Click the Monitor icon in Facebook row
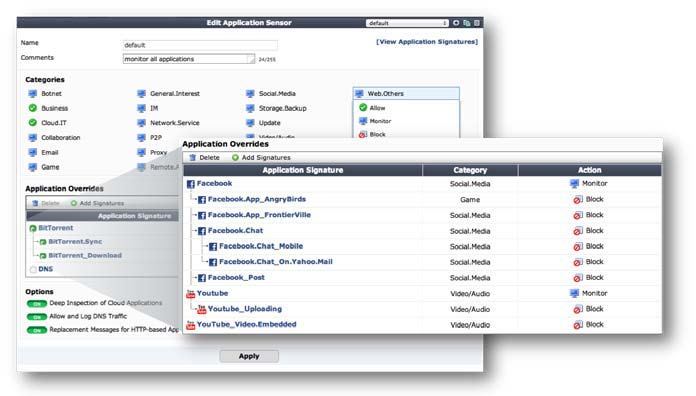The image size is (696, 396). point(574,183)
